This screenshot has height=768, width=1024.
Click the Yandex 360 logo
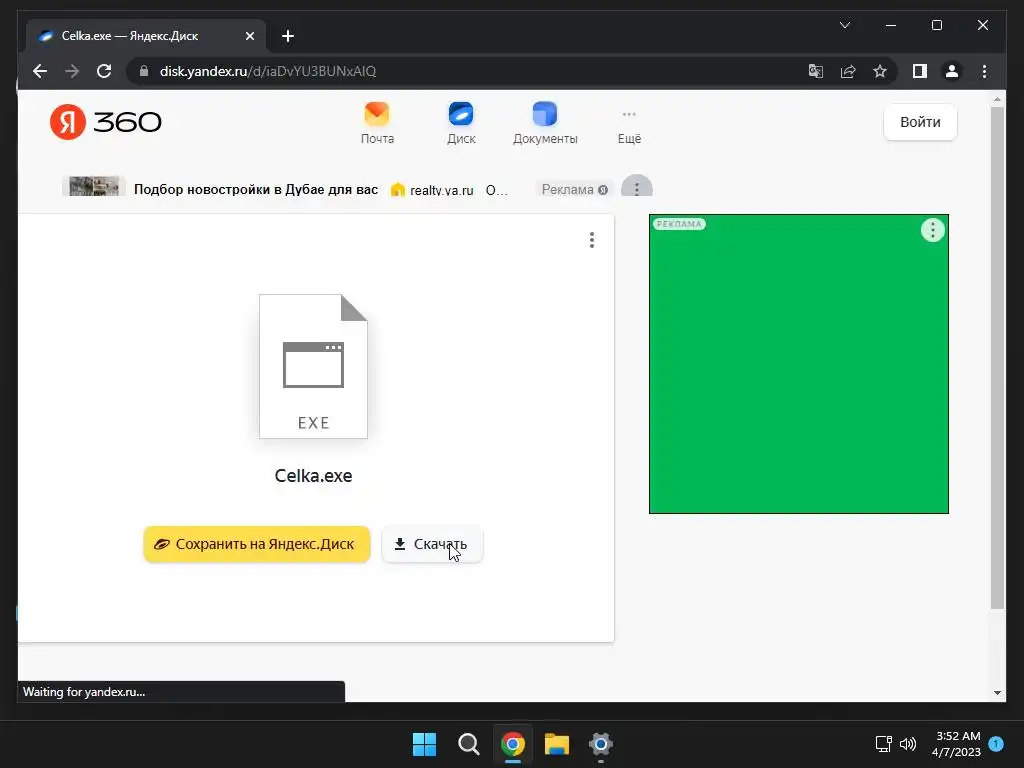pos(105,121)
